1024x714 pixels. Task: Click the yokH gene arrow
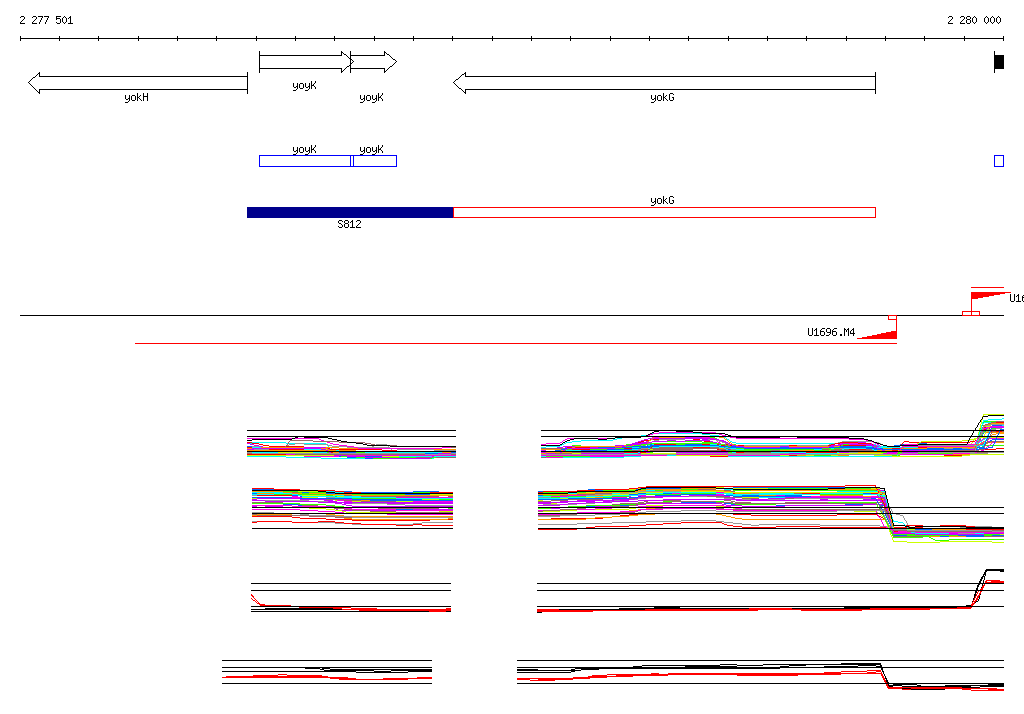click(x=138, y=83)
